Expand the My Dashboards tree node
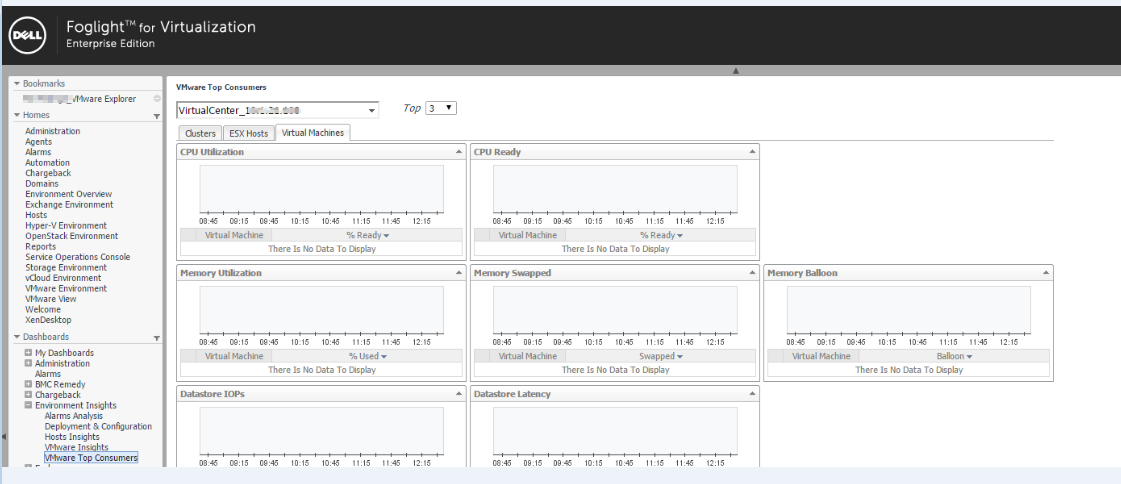Image resolution: width=1121 pixels, height=484 pixels. click(x=28, y=352)
